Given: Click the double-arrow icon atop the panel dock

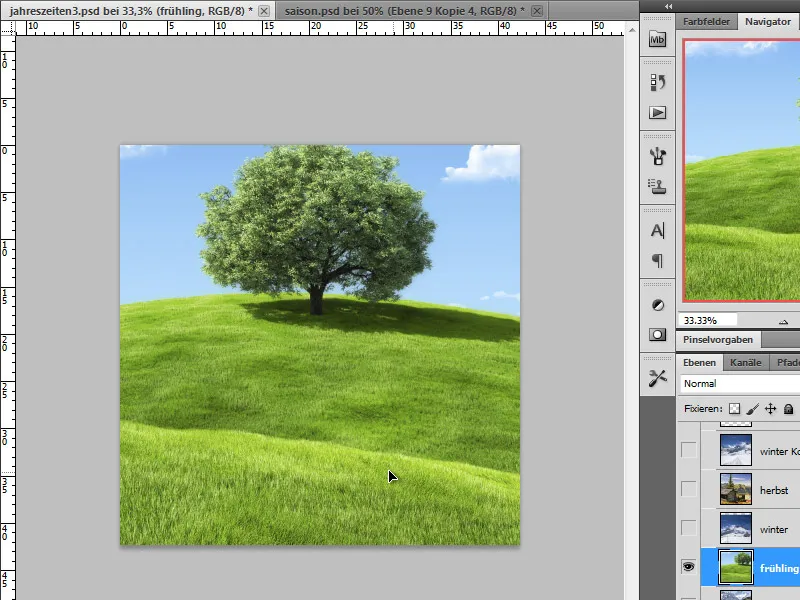Looking at the screenshot, I should click(x=668, y=6).
